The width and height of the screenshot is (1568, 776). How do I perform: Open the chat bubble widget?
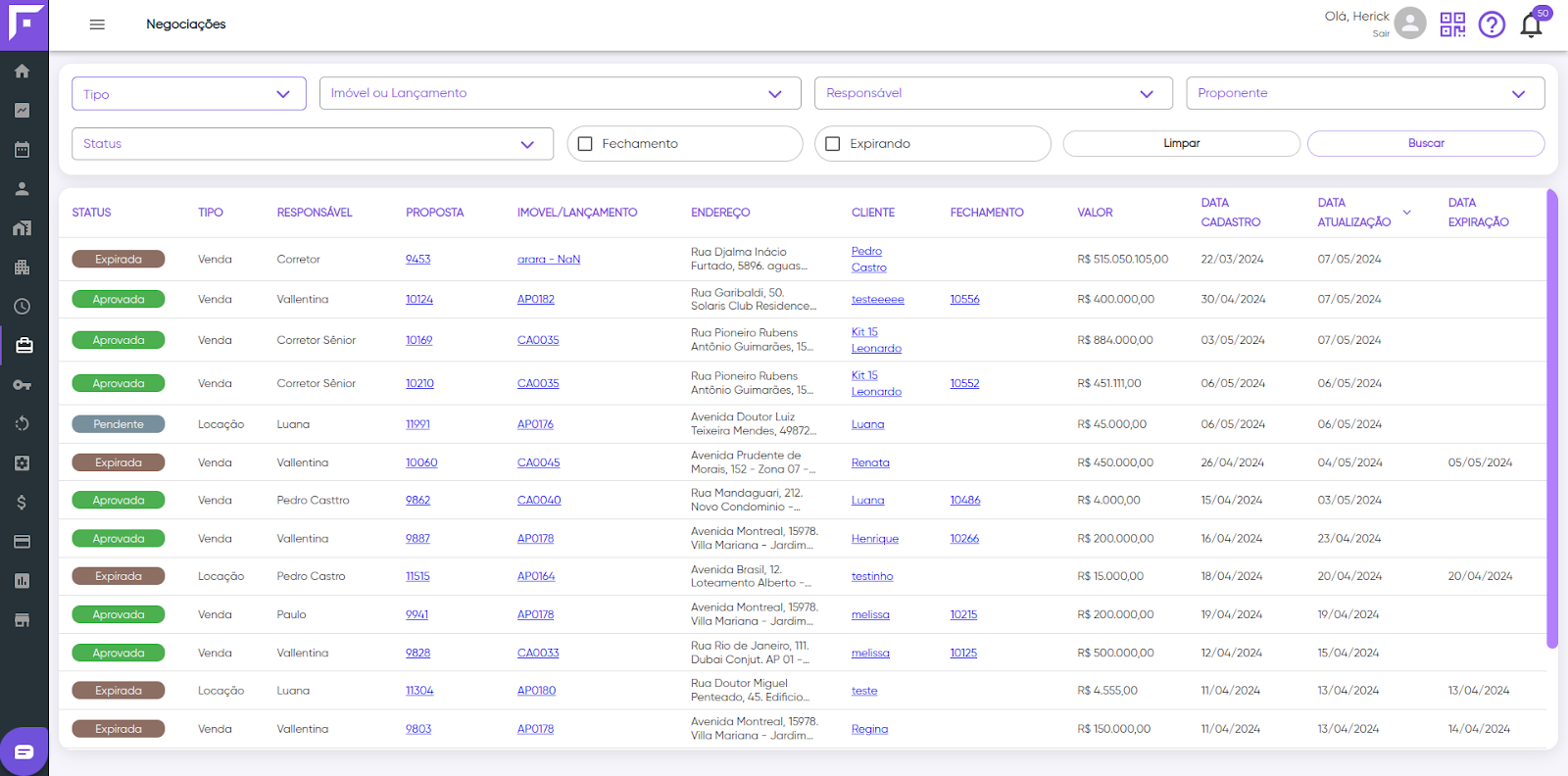click(24, 752)
